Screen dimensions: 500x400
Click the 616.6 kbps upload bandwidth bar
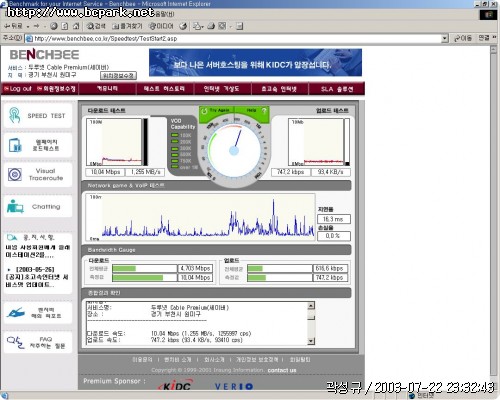(280, 268)
